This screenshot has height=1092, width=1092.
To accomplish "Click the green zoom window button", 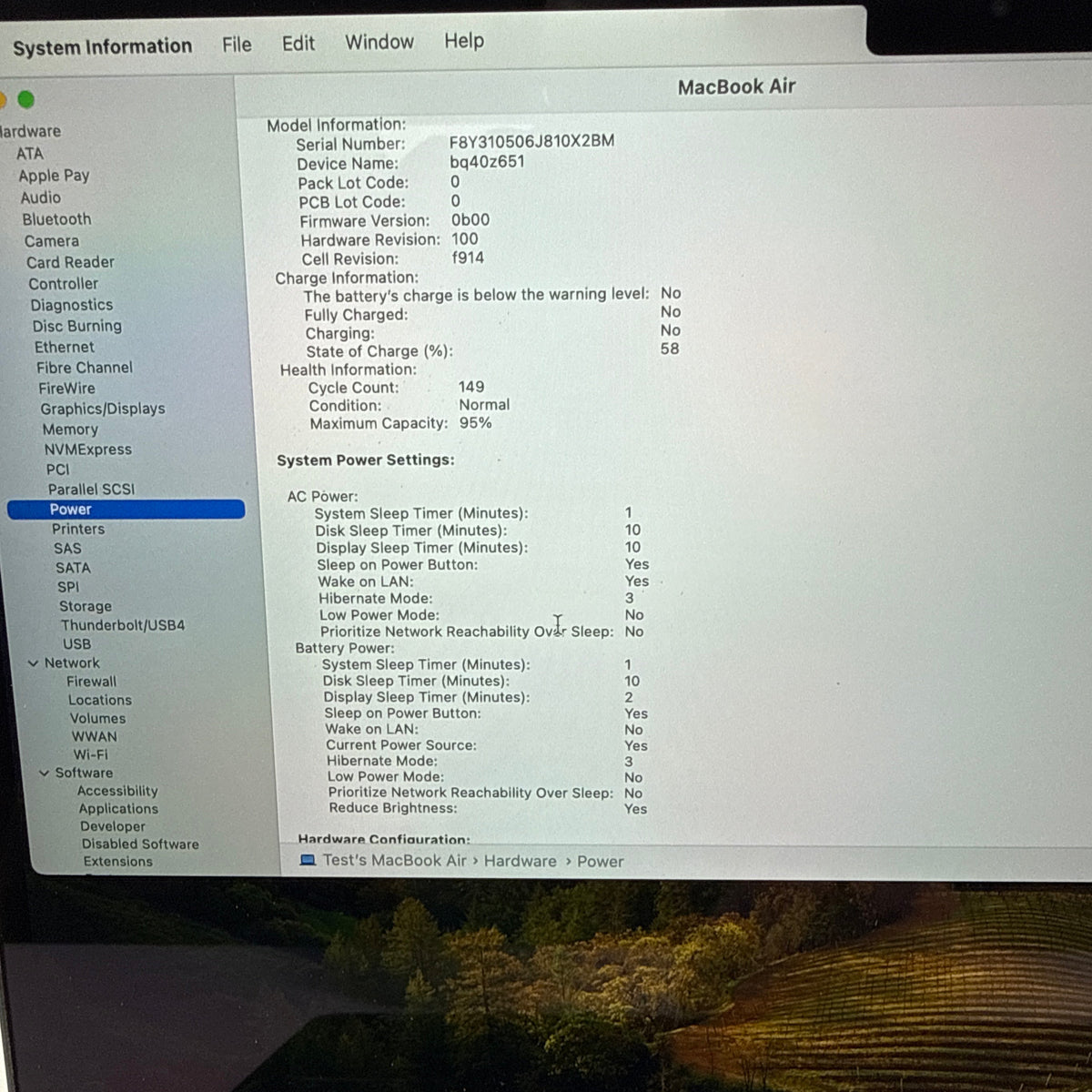I will tap(26, 99).
